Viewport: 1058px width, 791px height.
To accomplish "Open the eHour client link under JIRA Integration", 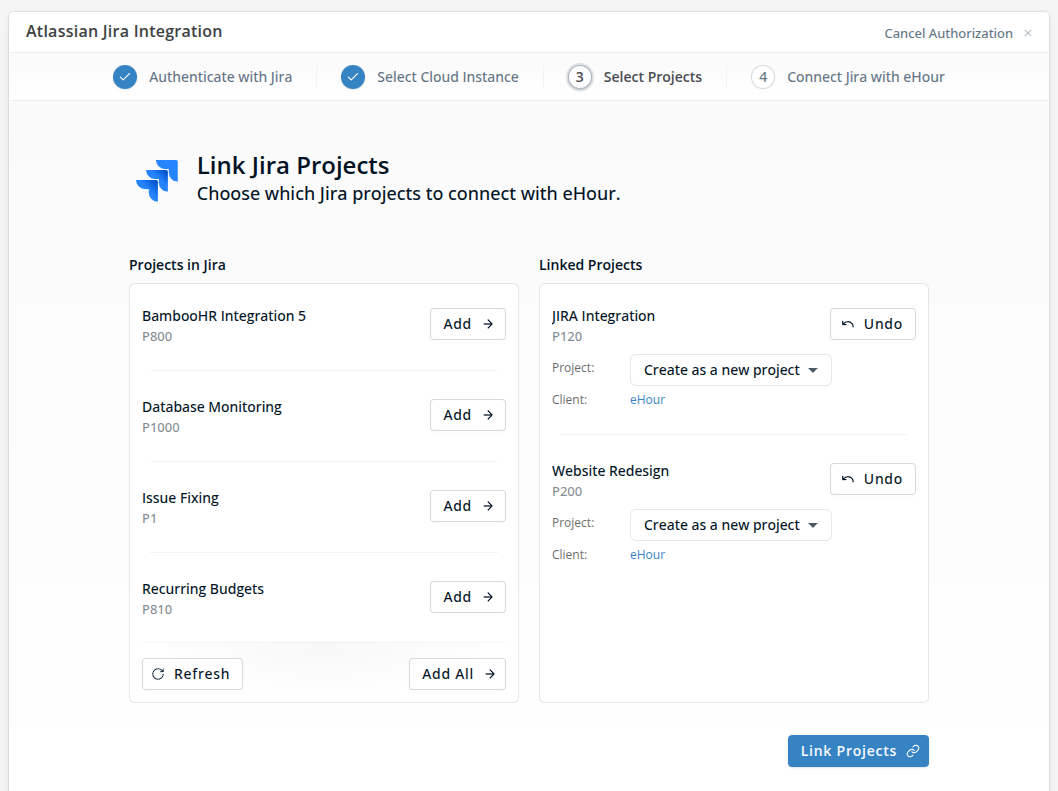I will 647,400.
